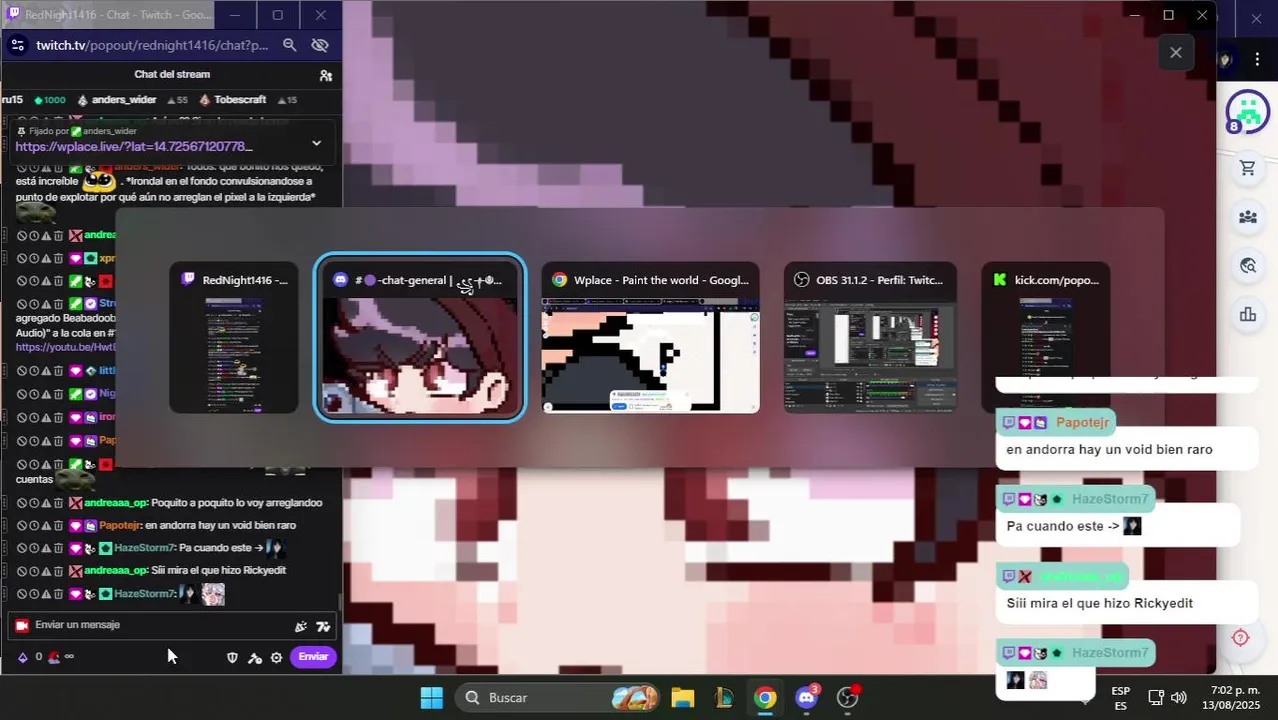The width and height of the screenshot is (1278, 720).
Task: Select the kick.com popout window thumbnail
Action: [x=1045, y=338]
